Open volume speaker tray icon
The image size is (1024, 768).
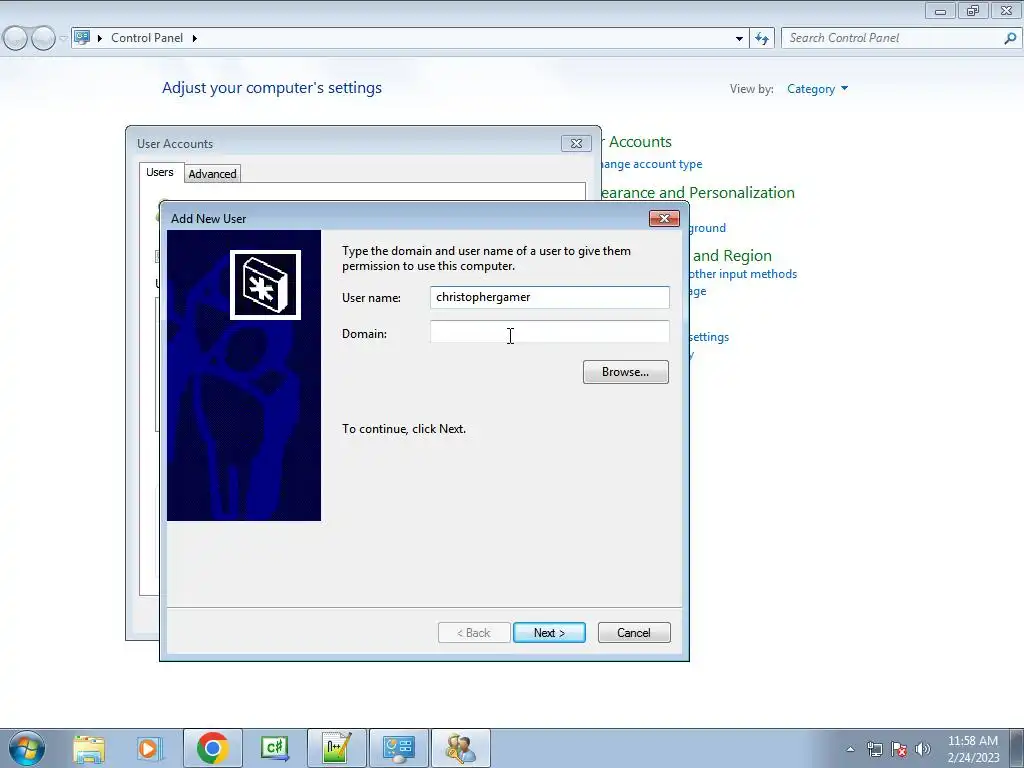[x=923, y=749]
